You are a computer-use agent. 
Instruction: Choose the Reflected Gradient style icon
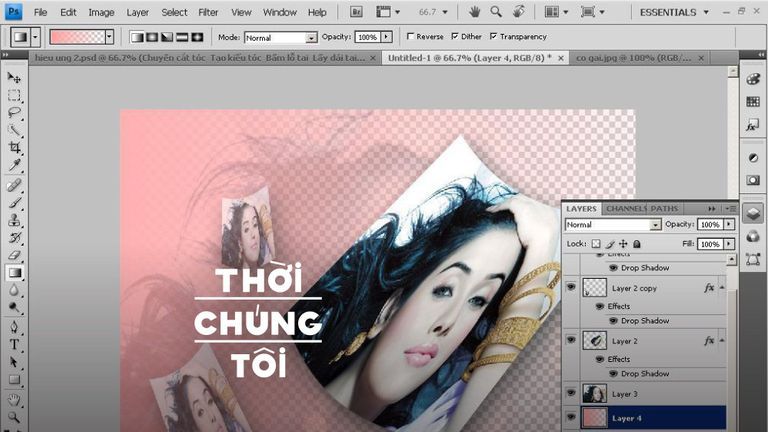pos(182,37)
